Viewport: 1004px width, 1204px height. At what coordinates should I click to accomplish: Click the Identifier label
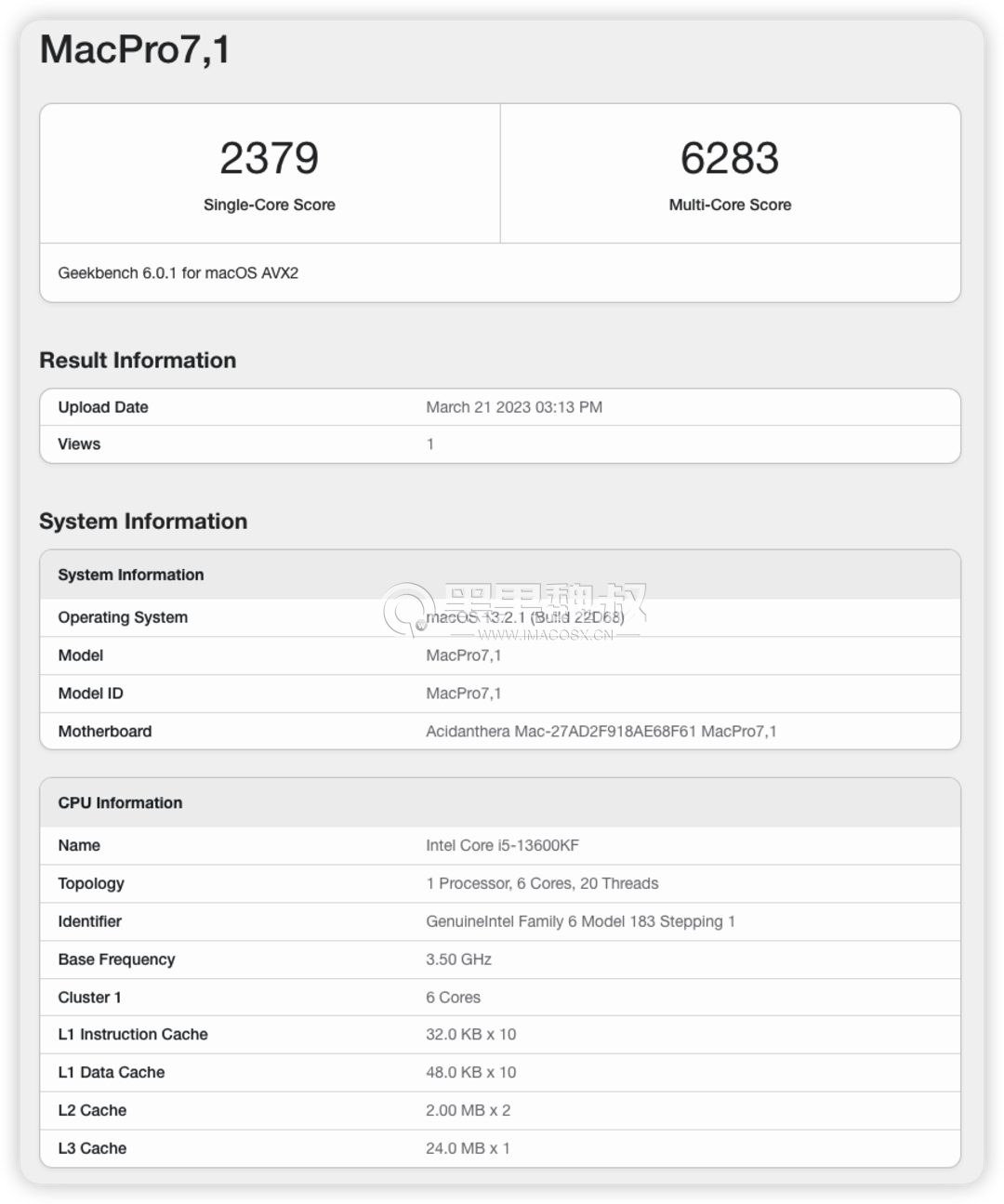tap(90, 922)
